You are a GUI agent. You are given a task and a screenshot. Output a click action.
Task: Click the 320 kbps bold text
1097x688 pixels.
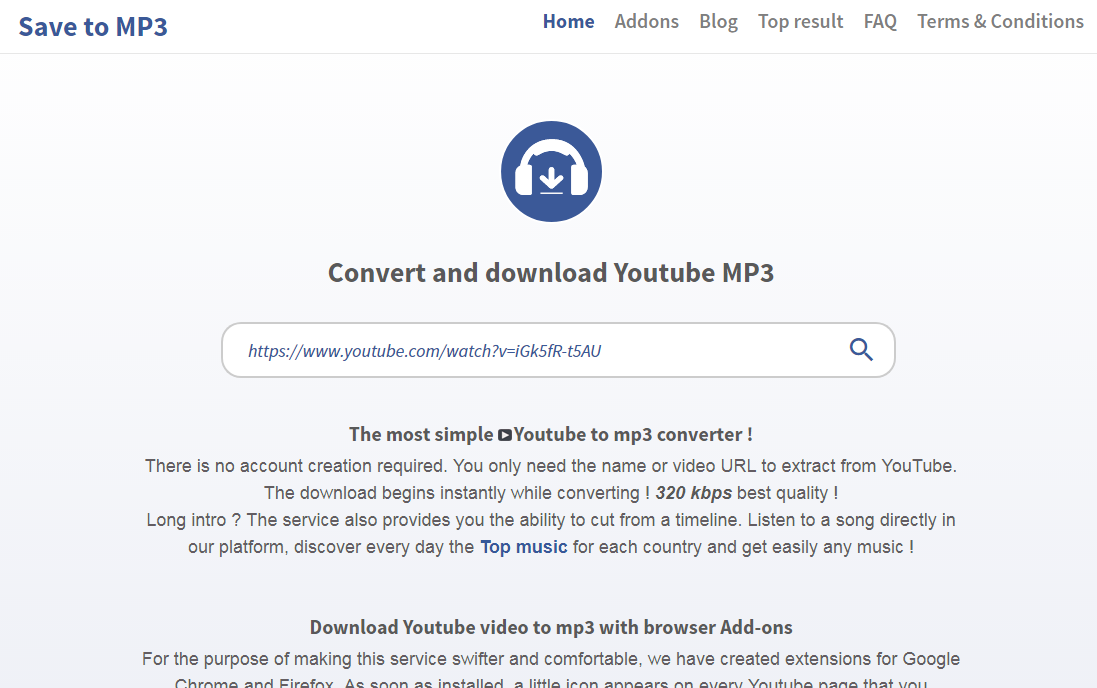tap(693, 493)
